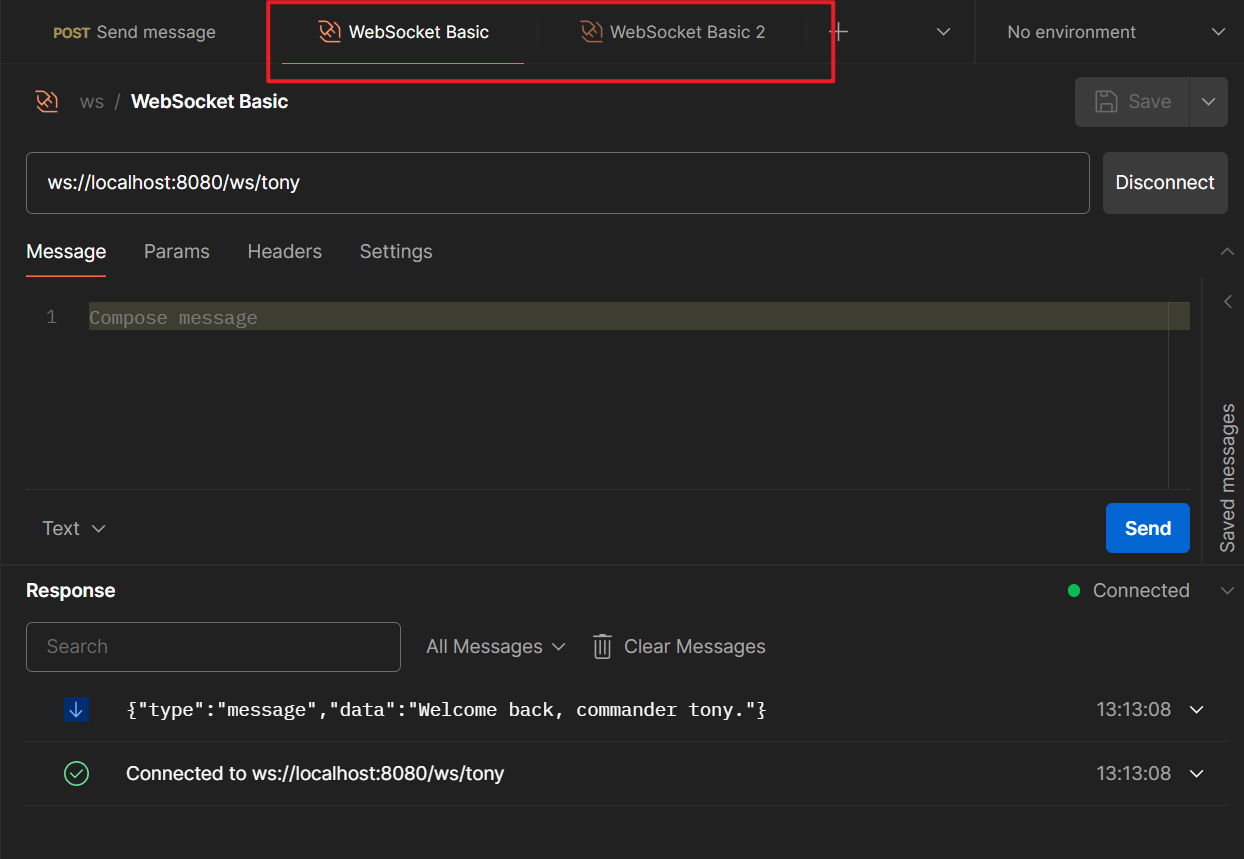
Task: Click the trash icon for Clear Messages
Action: click(x=602, y=647)
